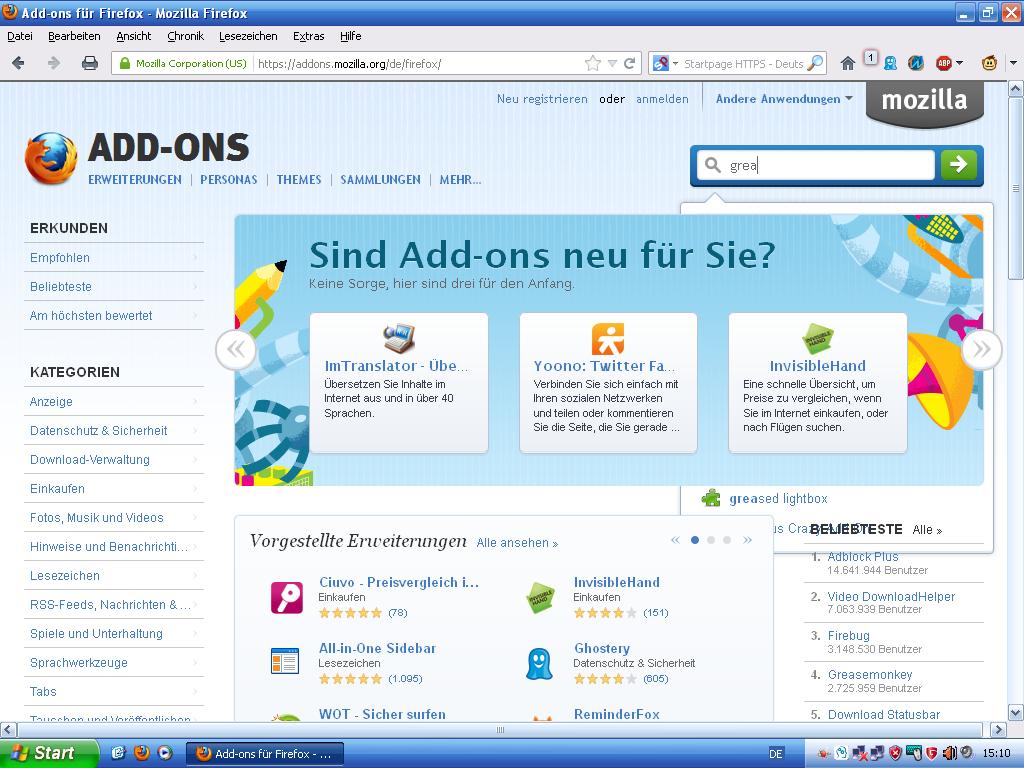Click the address bar URL field
1024x768 pixels.
[x=418, y=63]
